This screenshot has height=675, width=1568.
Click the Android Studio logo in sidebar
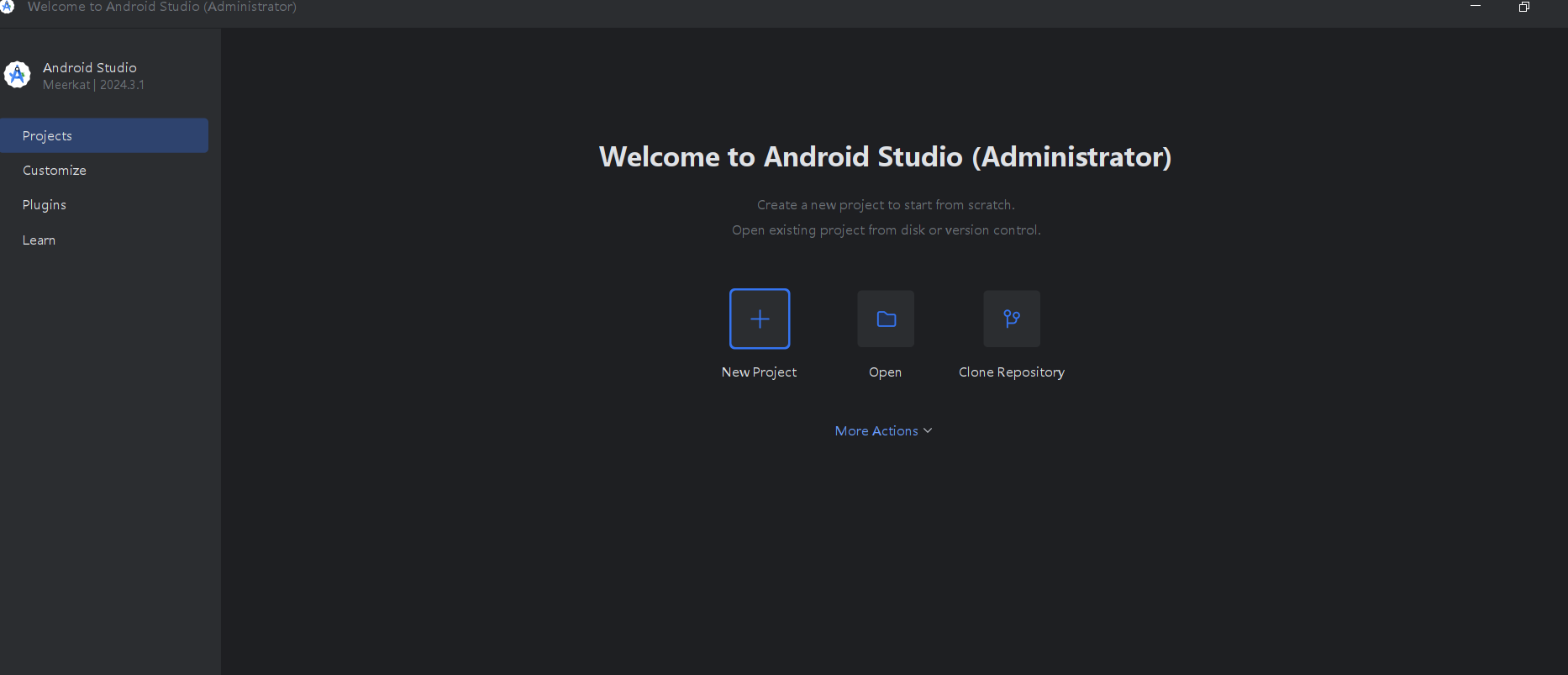coord(17,75)
